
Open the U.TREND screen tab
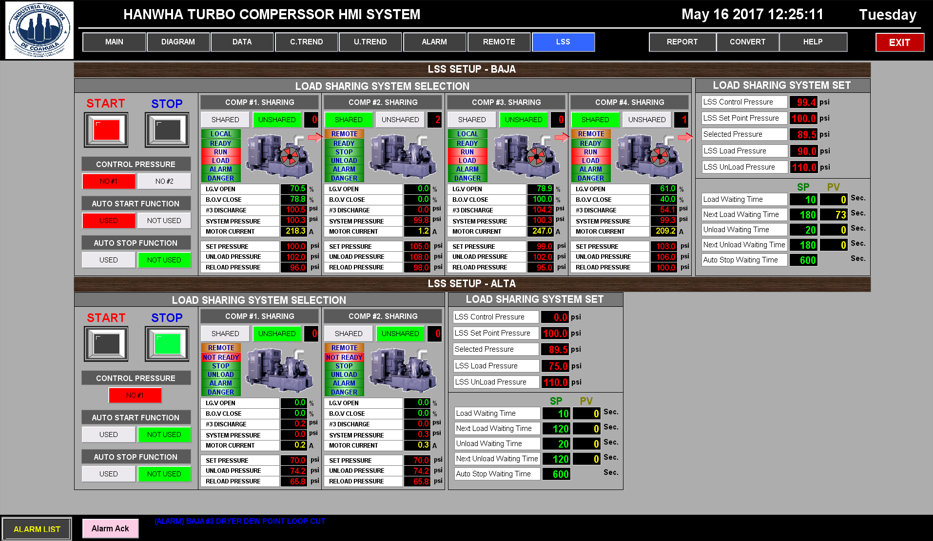click(370, 42)
